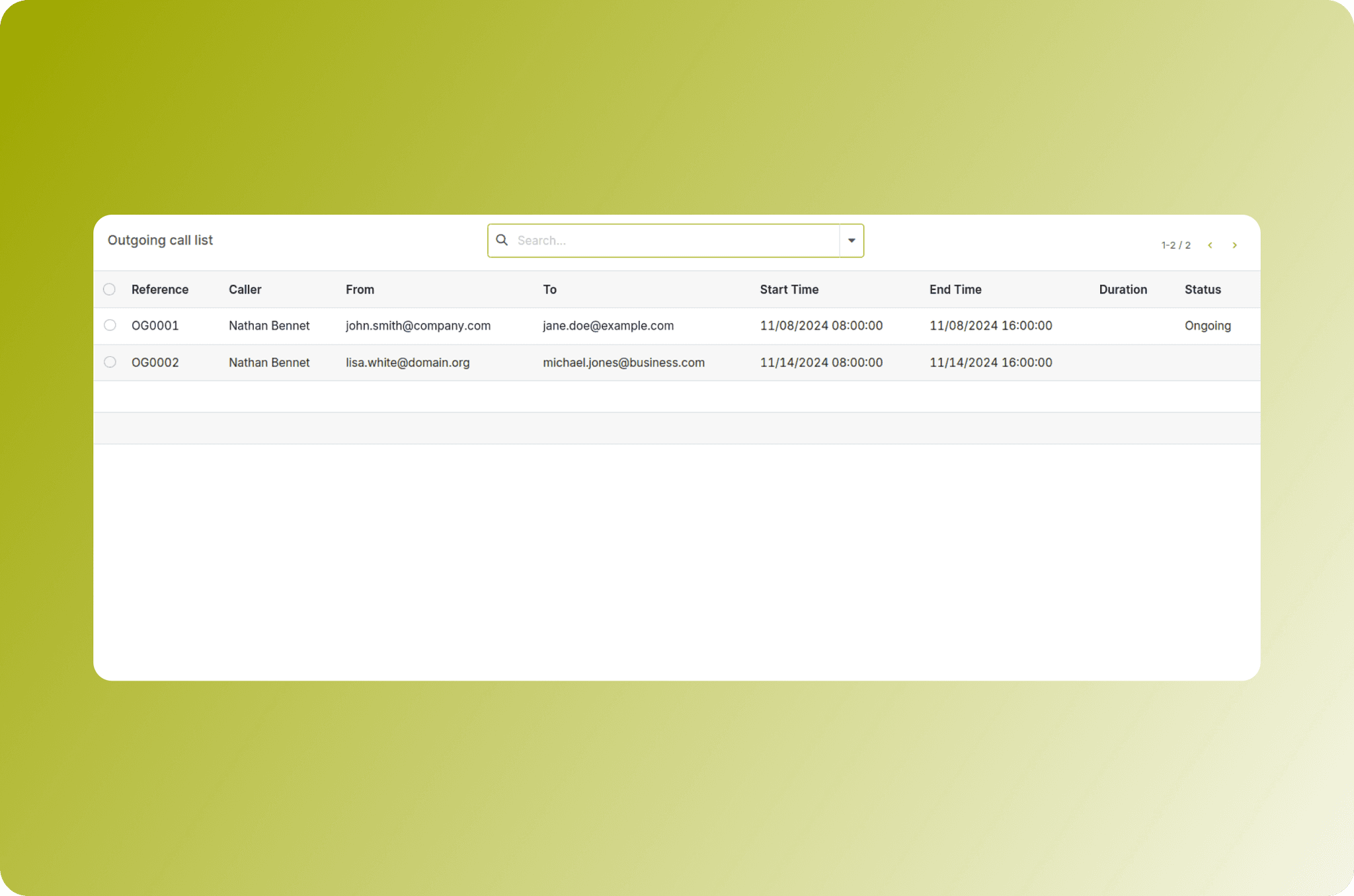Toggle the select-all header checkbox

(110, 289)
